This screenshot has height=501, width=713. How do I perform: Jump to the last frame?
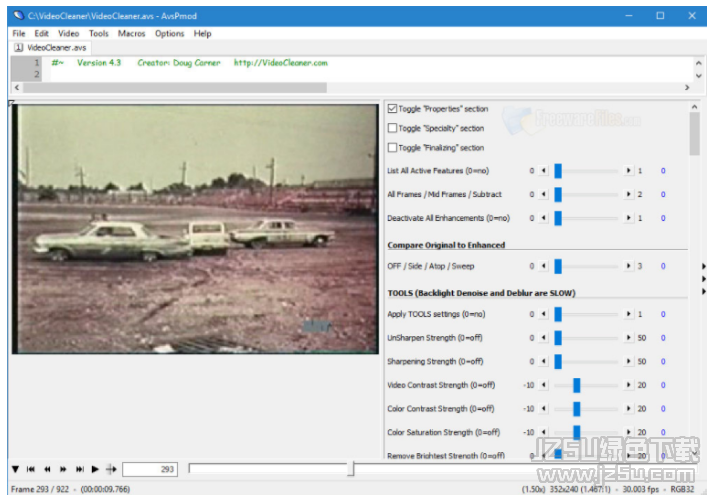(80, 469)
